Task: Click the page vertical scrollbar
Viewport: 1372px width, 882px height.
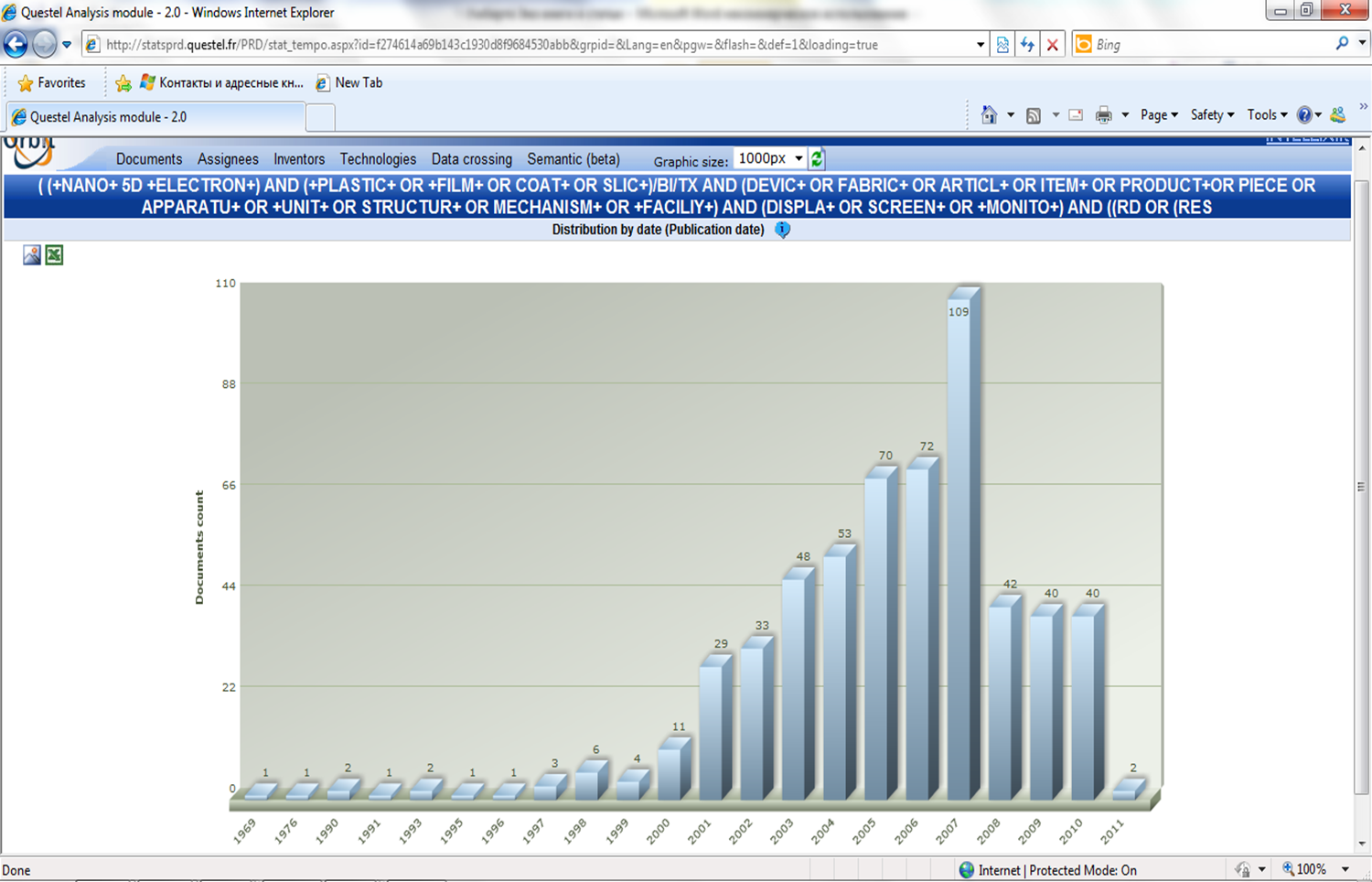Action: (x=1362, y=487)
